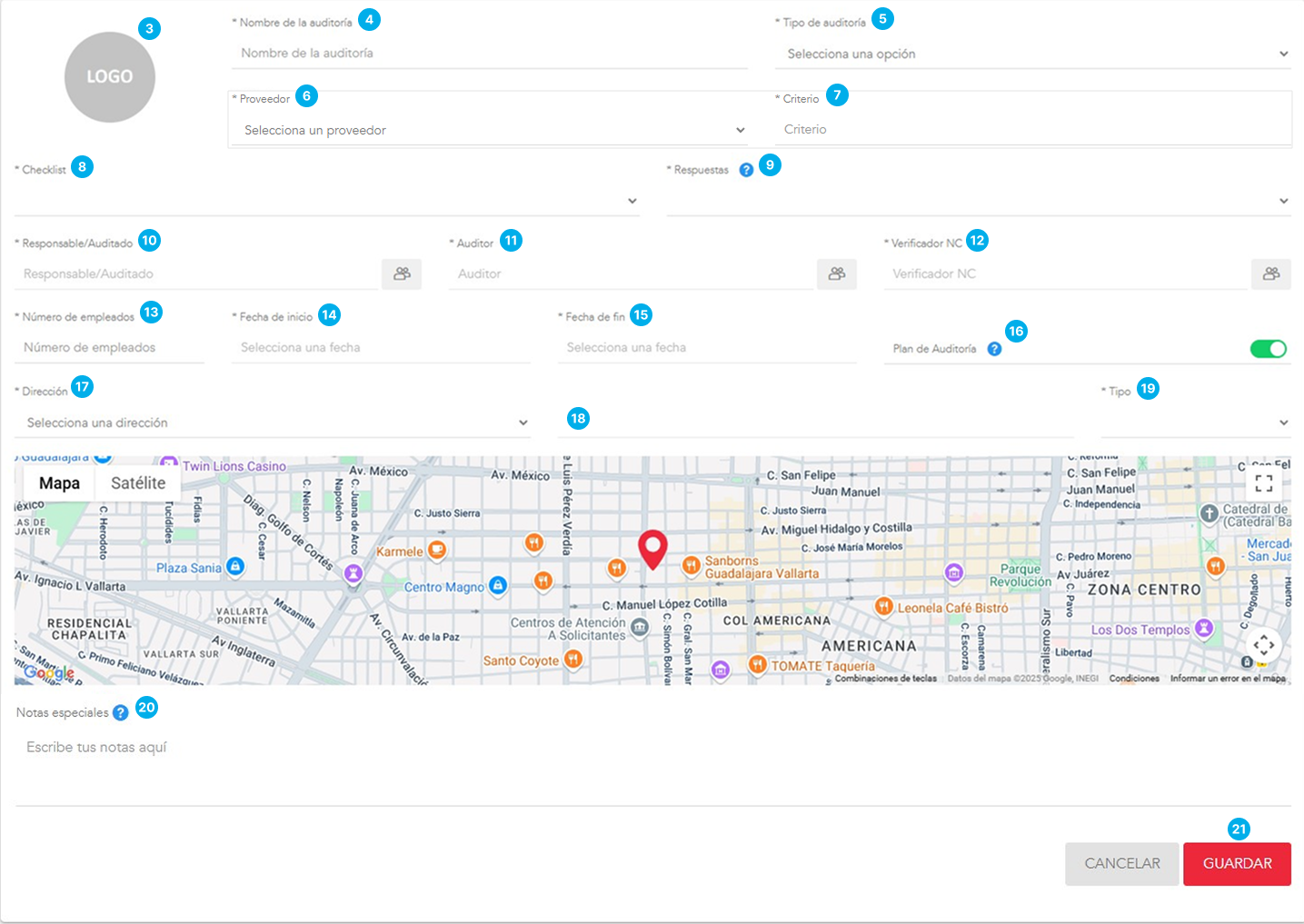The height and width of the screenshot is (924, 1304).
Task: Click the Notas especiales help icon
Action: 120,713
